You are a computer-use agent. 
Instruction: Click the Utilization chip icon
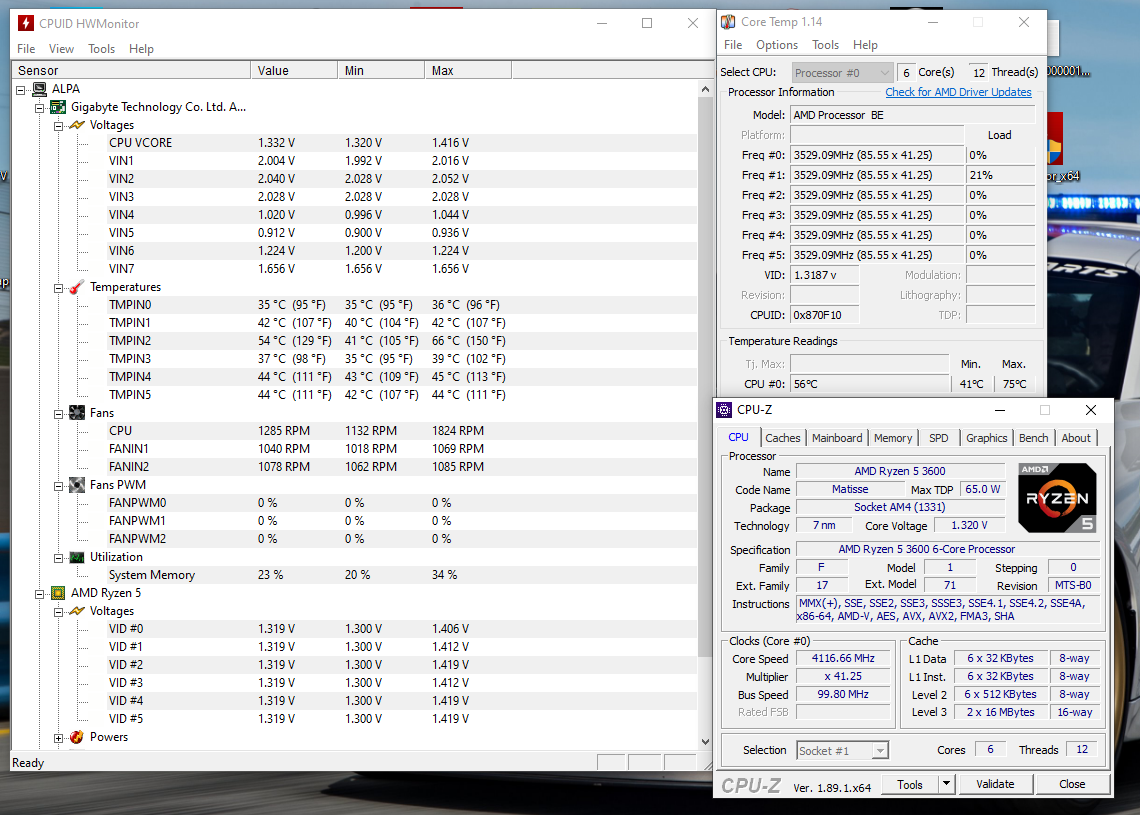tap(77, 557)
